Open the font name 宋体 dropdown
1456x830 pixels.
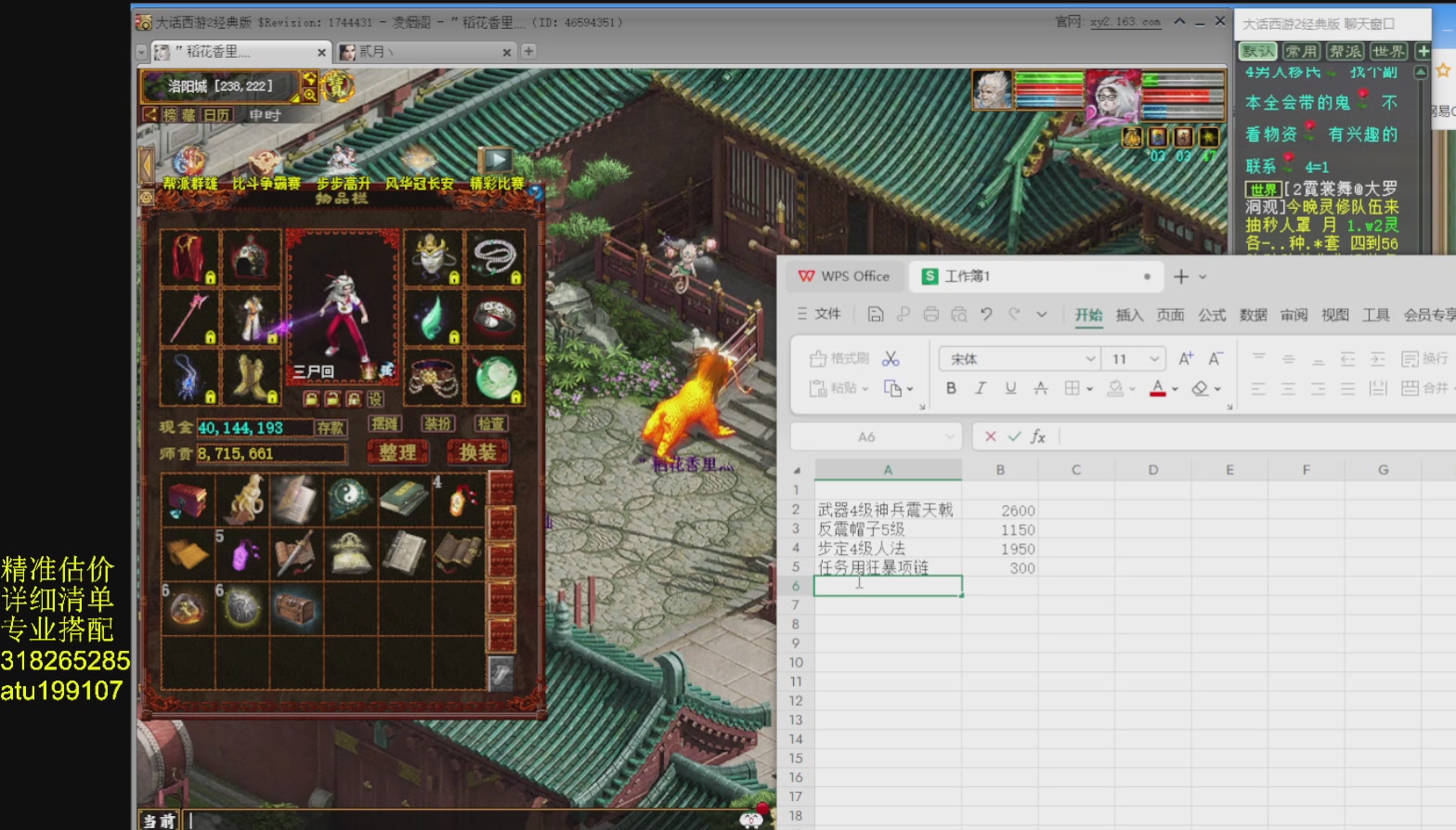1090,358
